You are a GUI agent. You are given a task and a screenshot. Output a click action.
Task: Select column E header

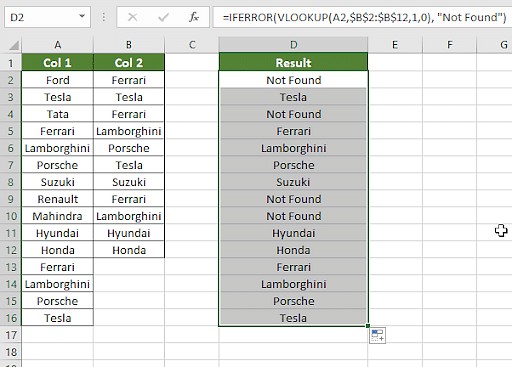pyautogui.click(x=395, y=45)
